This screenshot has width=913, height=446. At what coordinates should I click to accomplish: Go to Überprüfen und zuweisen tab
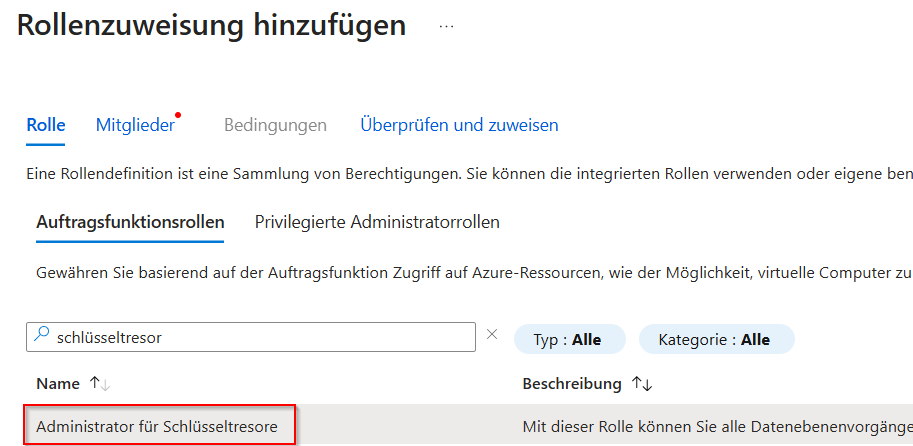459,125
